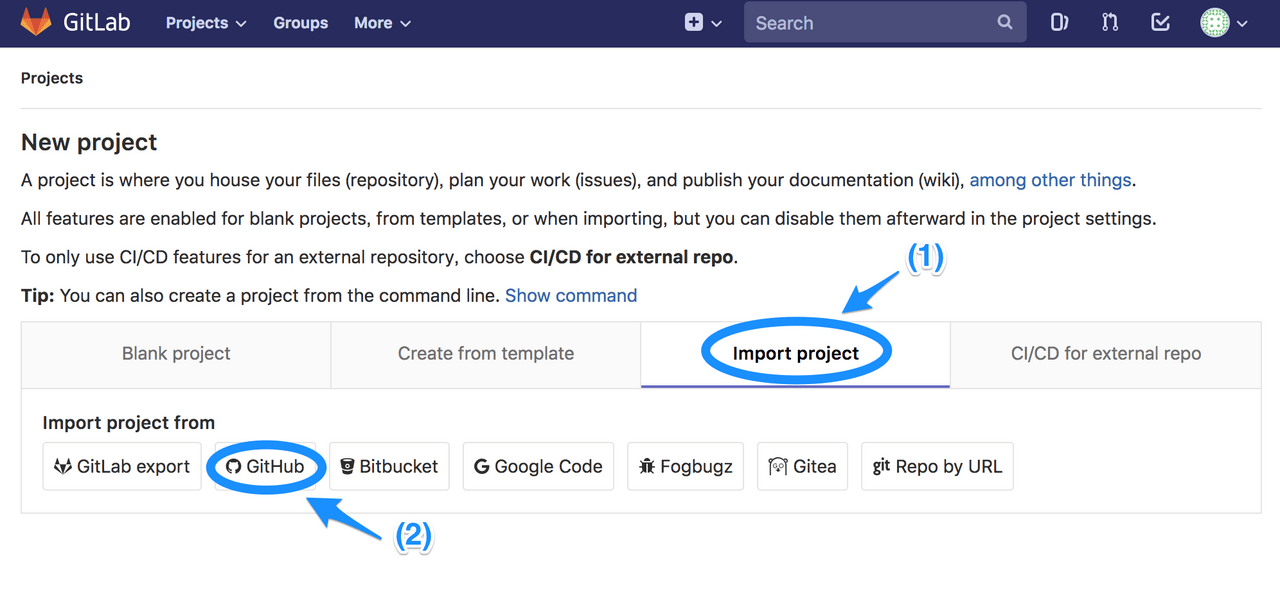This screenshot has height=596, width=1280.
Task: Import from Google Code
Action: pyautogui.click(x=538, y=466)
